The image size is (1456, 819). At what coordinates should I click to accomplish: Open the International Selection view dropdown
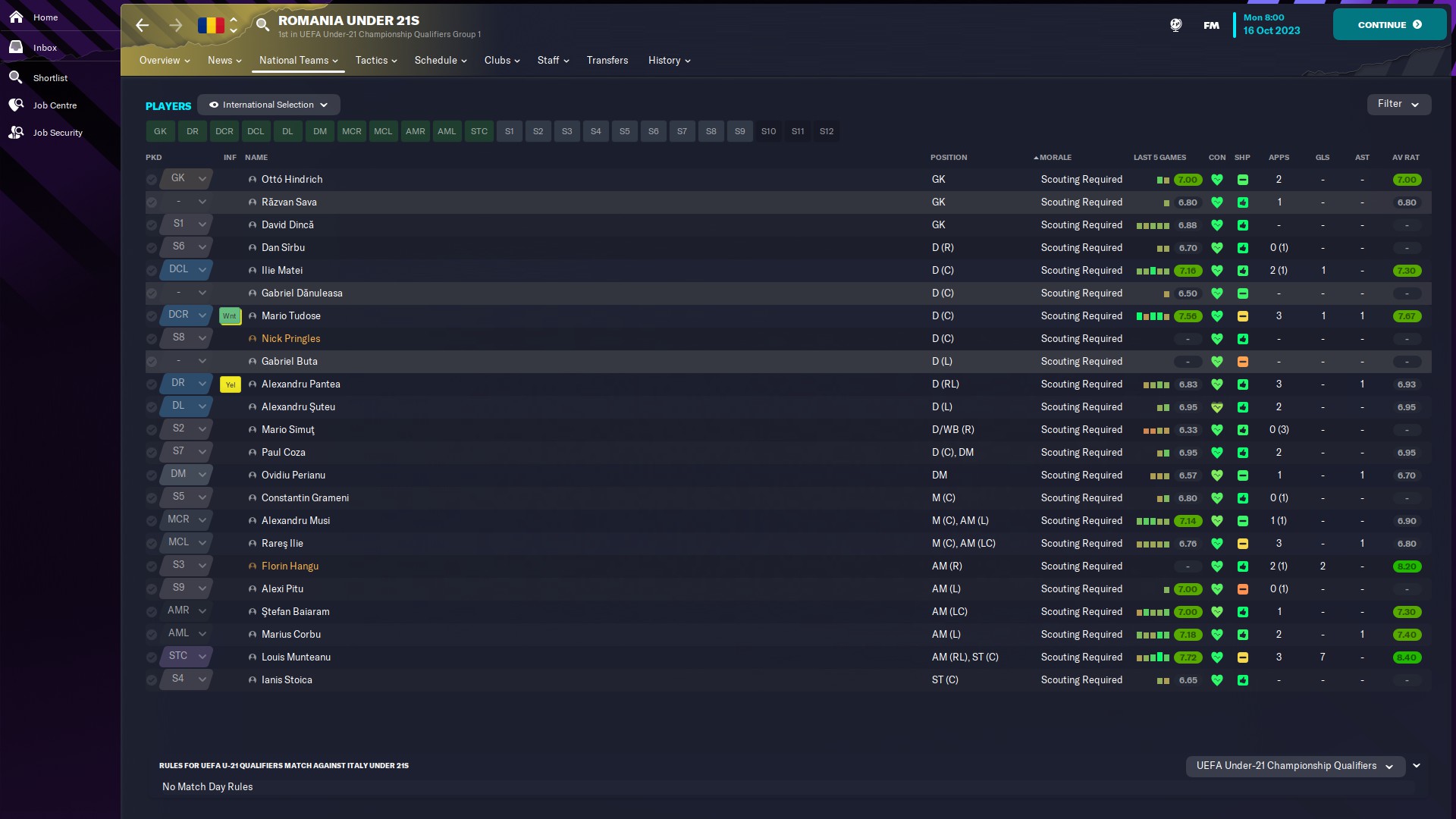click(x=268, y=105)
